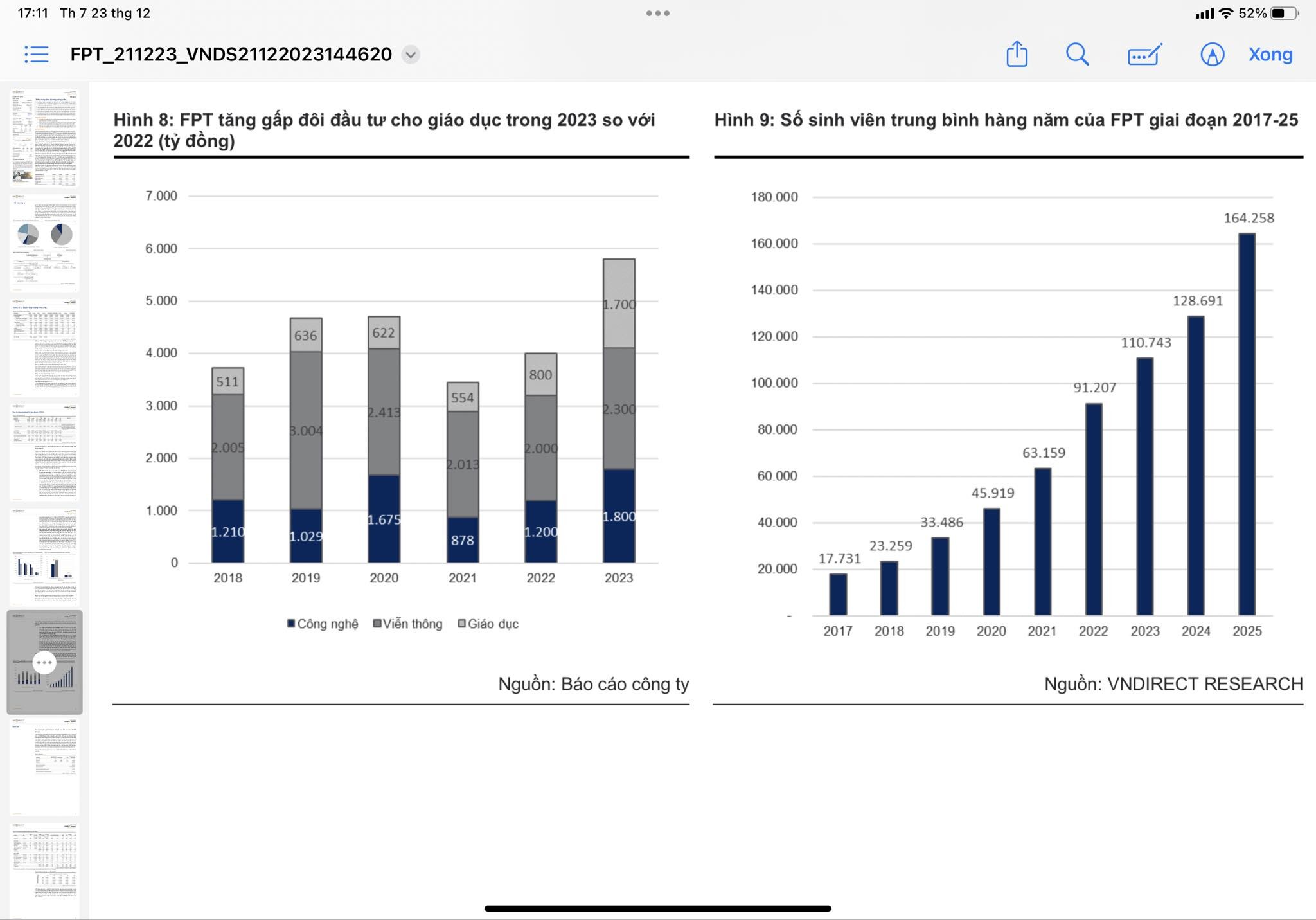Tap the 180.000 axis label in Hình 9
The image size is (1316, 920).
[x=774, y=197]
